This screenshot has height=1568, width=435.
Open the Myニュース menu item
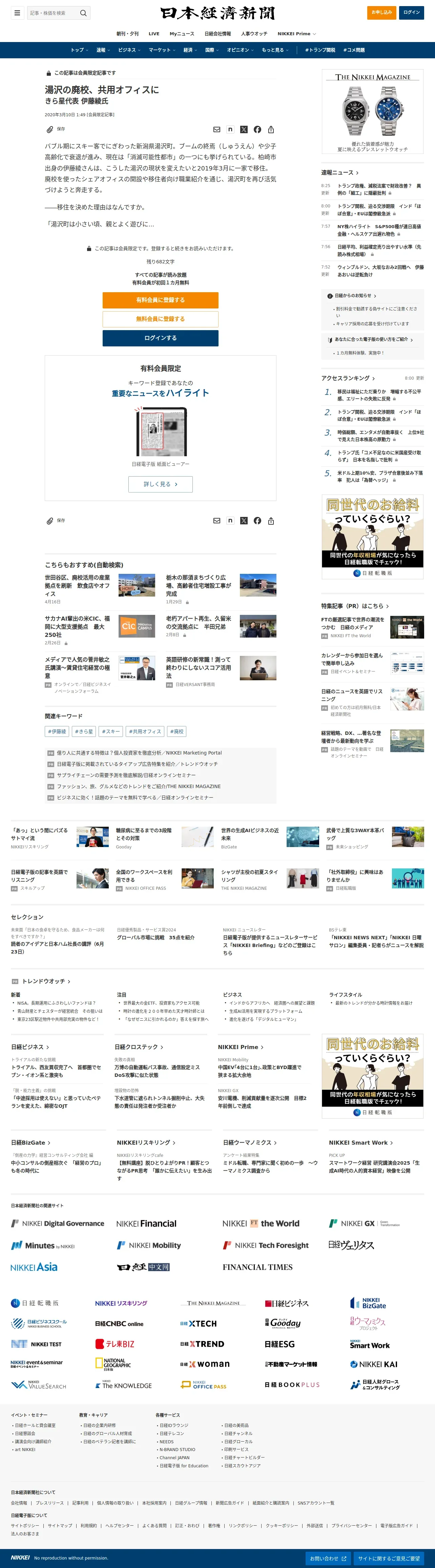coord(182,34)
